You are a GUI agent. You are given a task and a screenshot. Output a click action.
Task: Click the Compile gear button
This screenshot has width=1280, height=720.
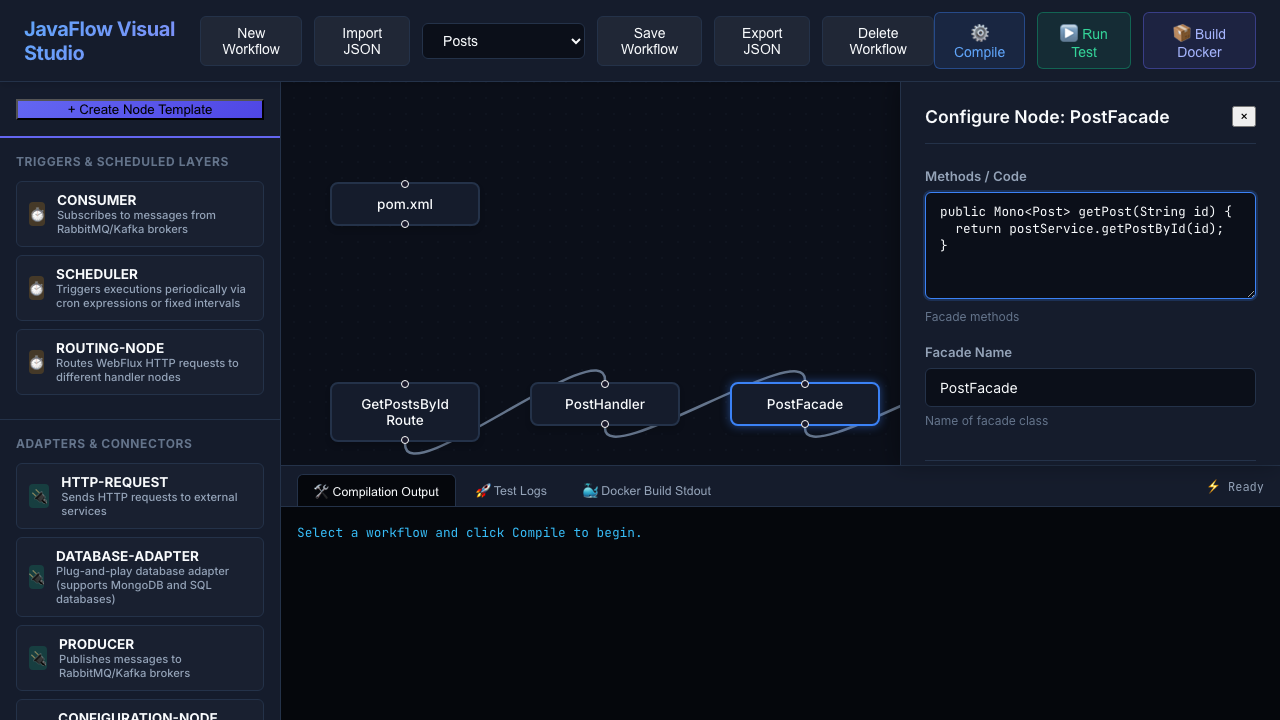pyautogui.click(x=979, y=41)
